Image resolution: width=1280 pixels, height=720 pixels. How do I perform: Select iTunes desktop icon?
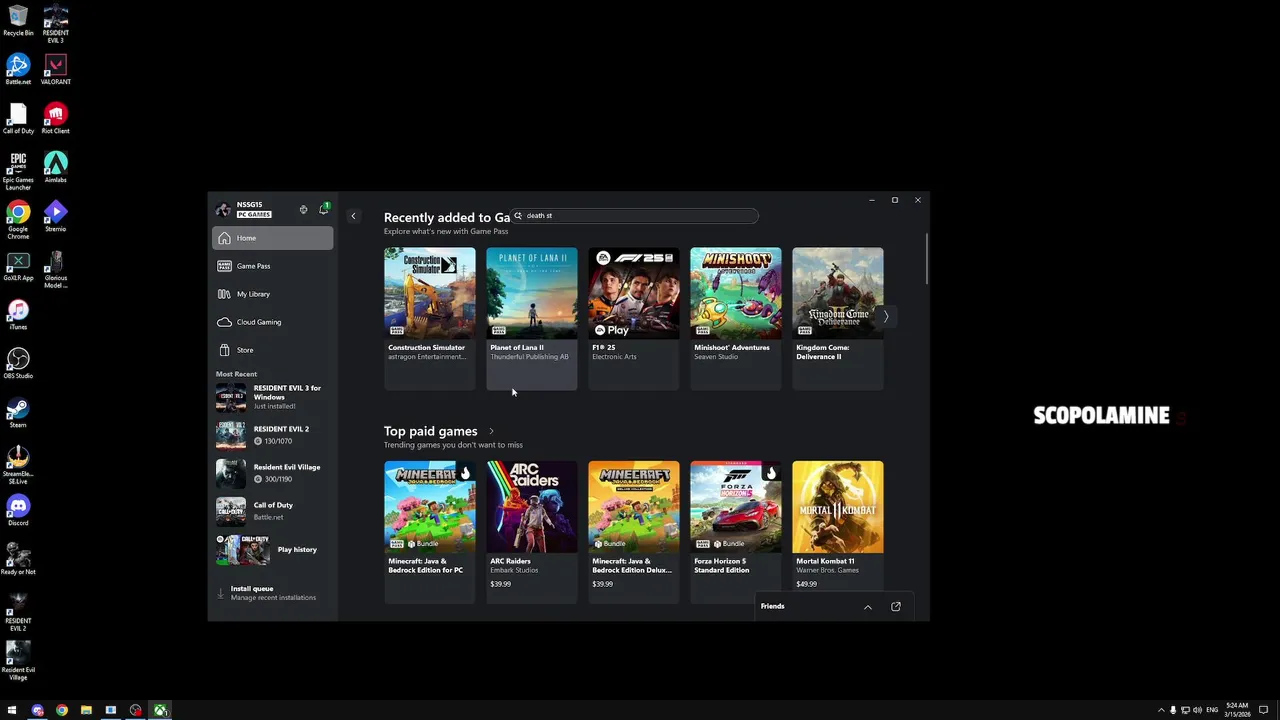pyautogui.click(x=18, y=314)
